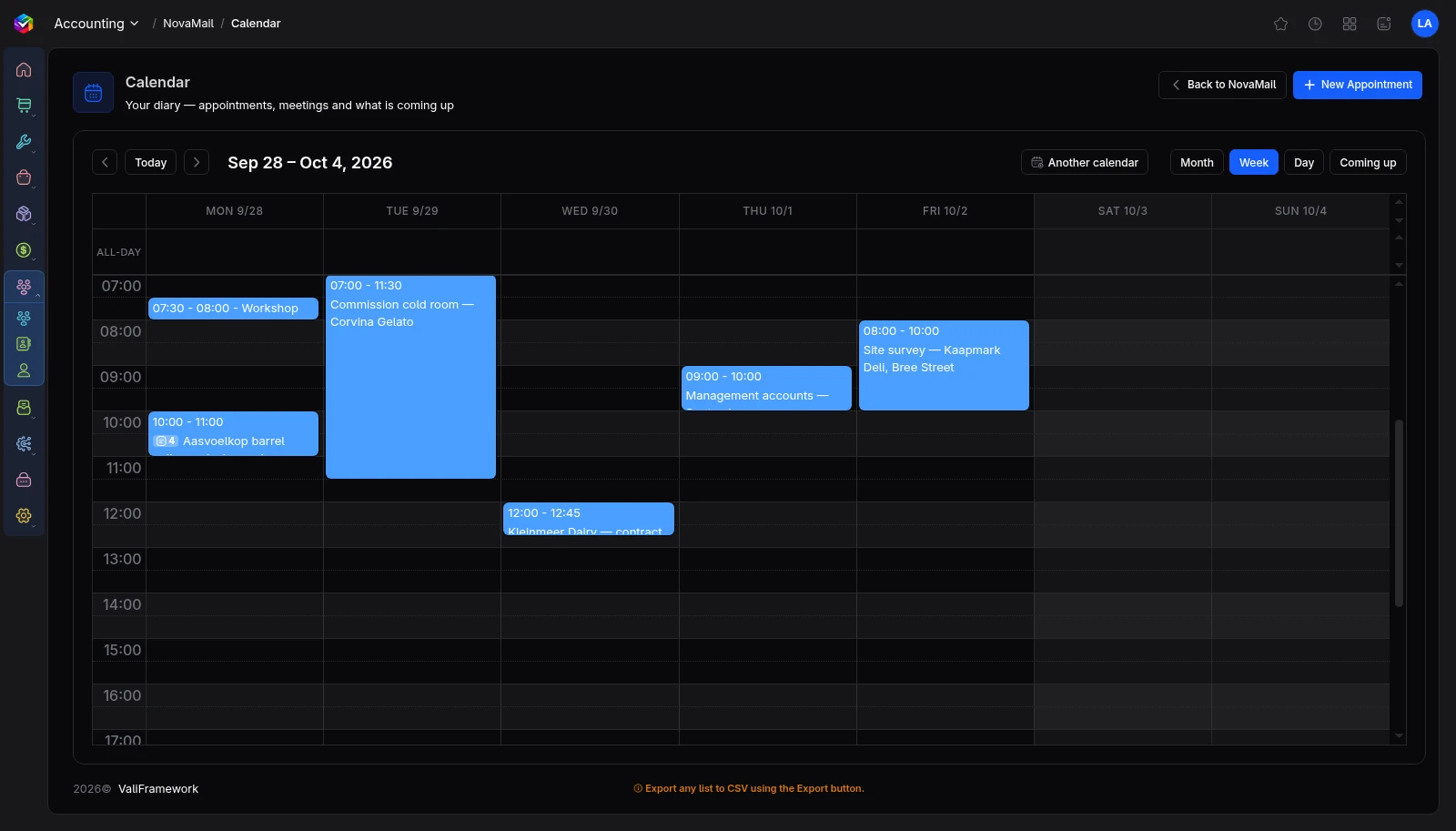Switch to Month view

(x=1197, y=162)
